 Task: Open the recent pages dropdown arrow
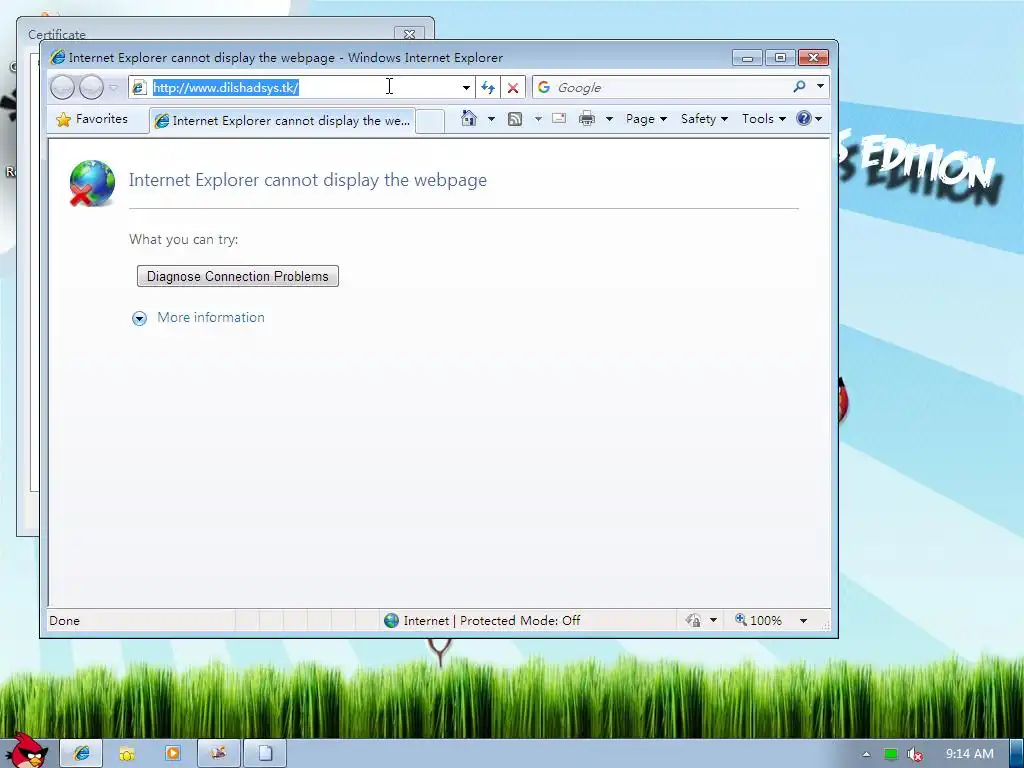pyautogui.click(x=114, y=87)
